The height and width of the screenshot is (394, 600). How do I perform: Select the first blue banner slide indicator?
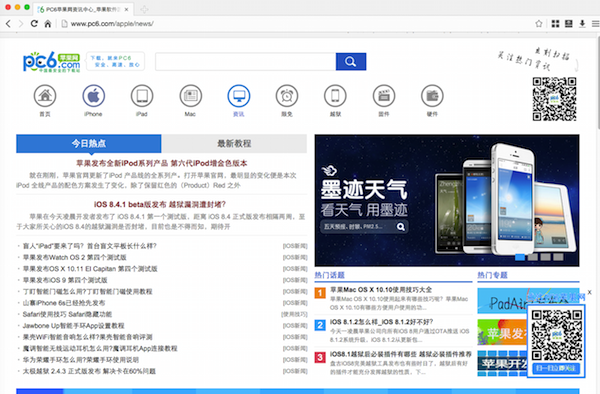tap(520, 257)
